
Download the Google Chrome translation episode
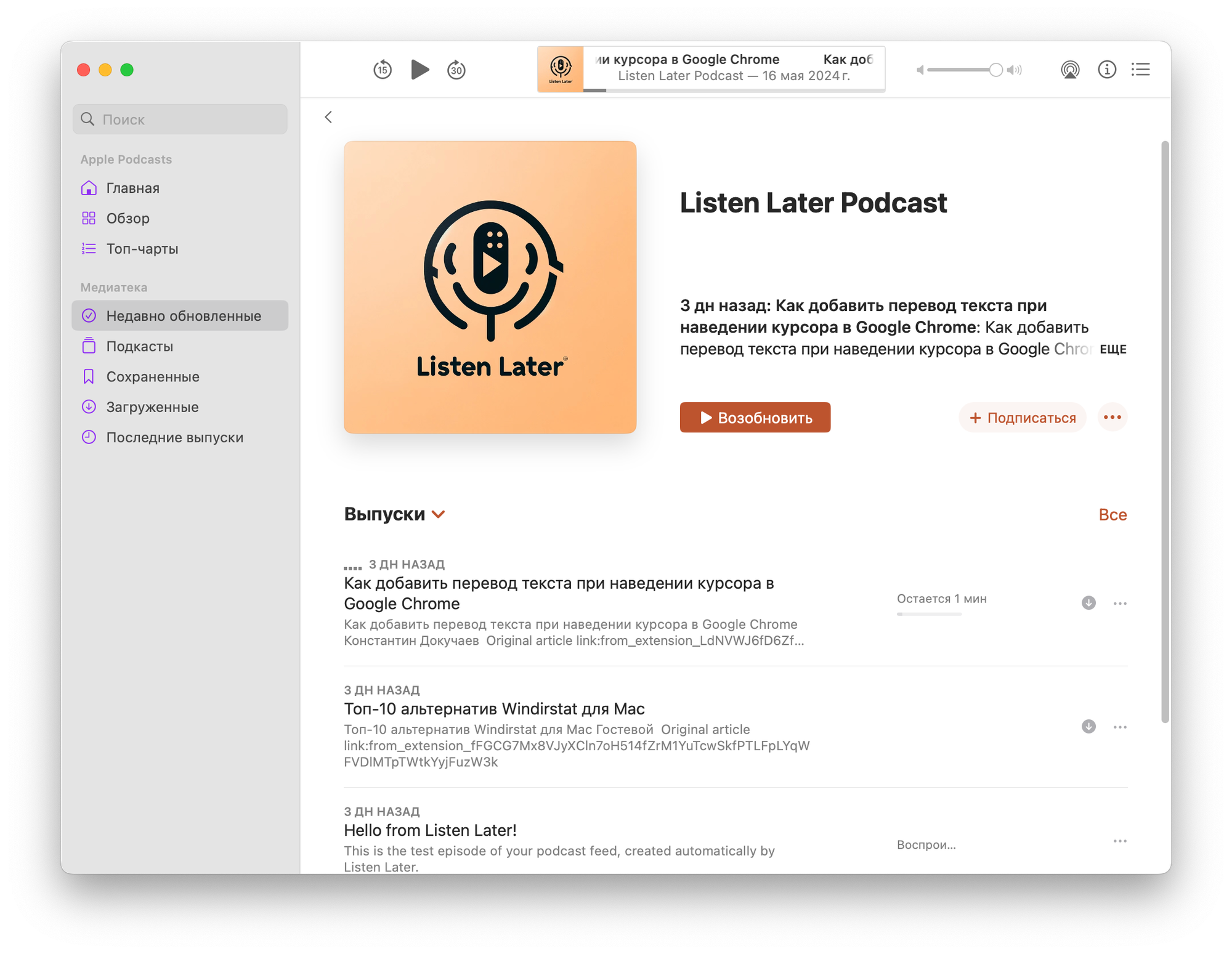pyautogui.click(x=1088, y=603)
